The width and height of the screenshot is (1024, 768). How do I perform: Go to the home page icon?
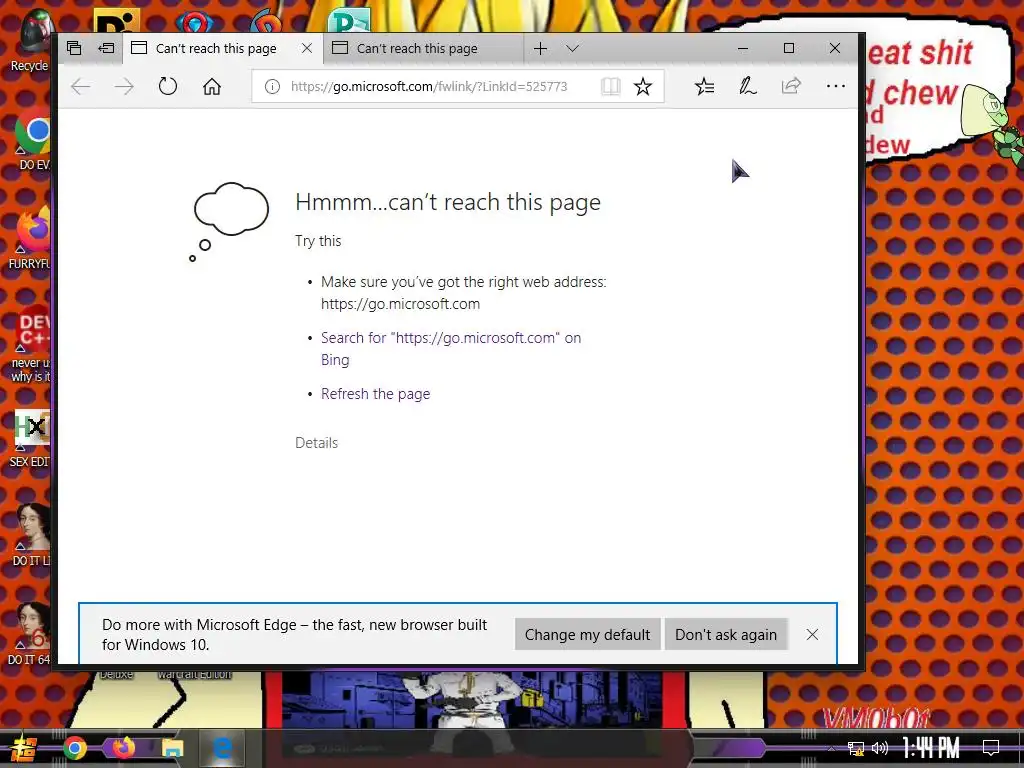(x=212, y=86)
